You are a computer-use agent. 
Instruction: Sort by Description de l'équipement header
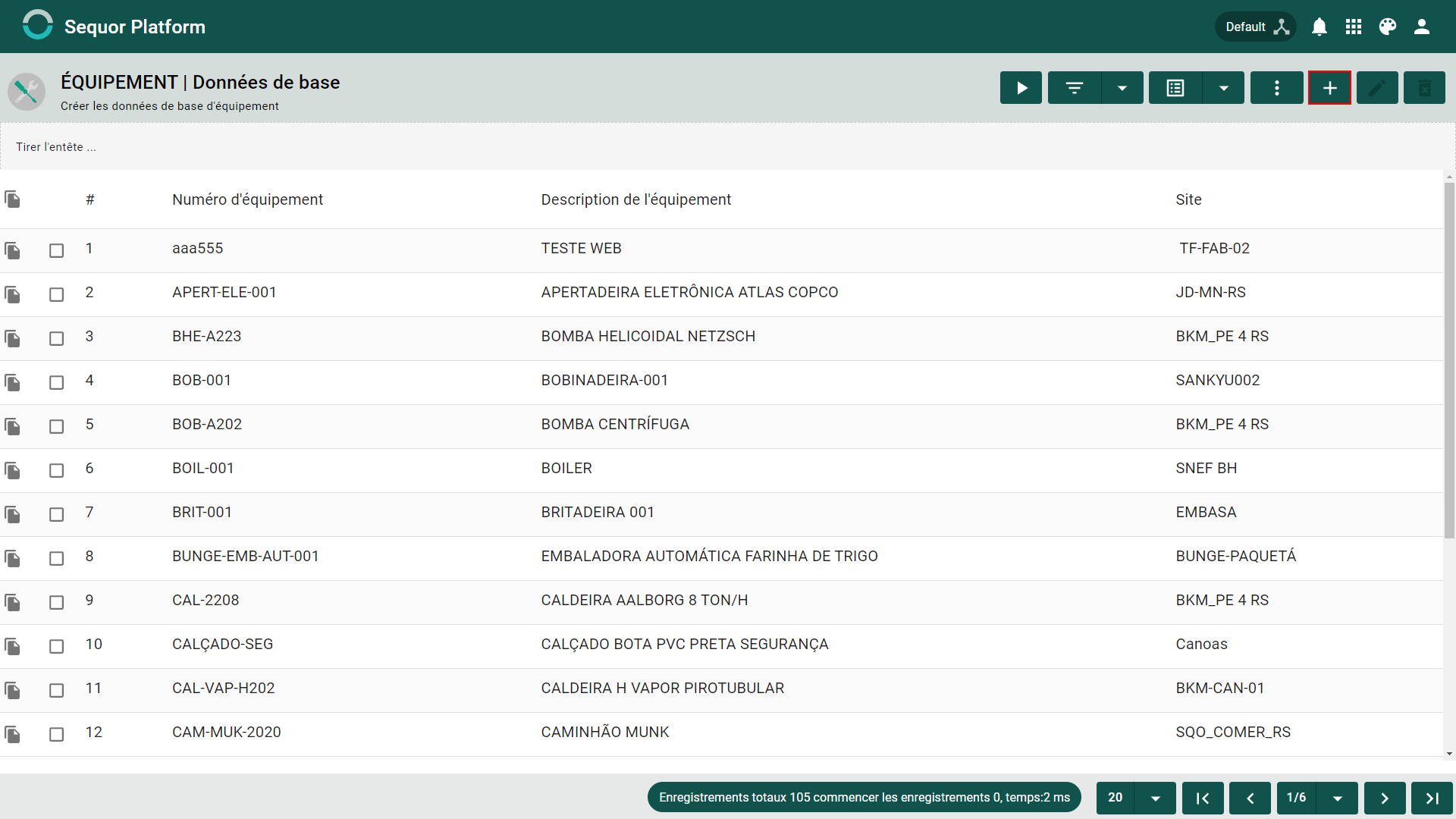tap(635, 199)
